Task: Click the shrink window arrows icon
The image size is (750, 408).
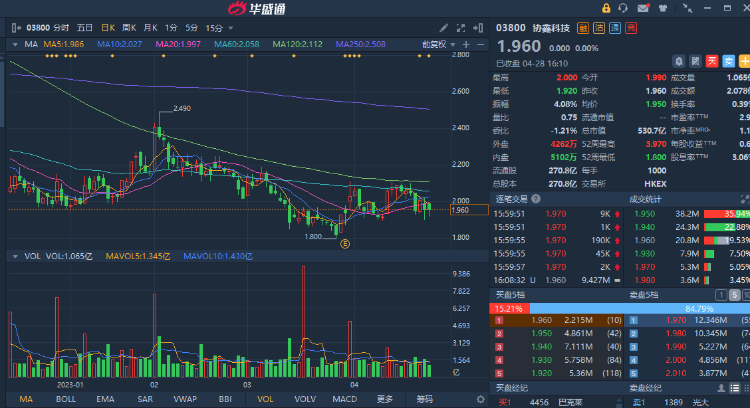Action: click(x=687, y=8)
